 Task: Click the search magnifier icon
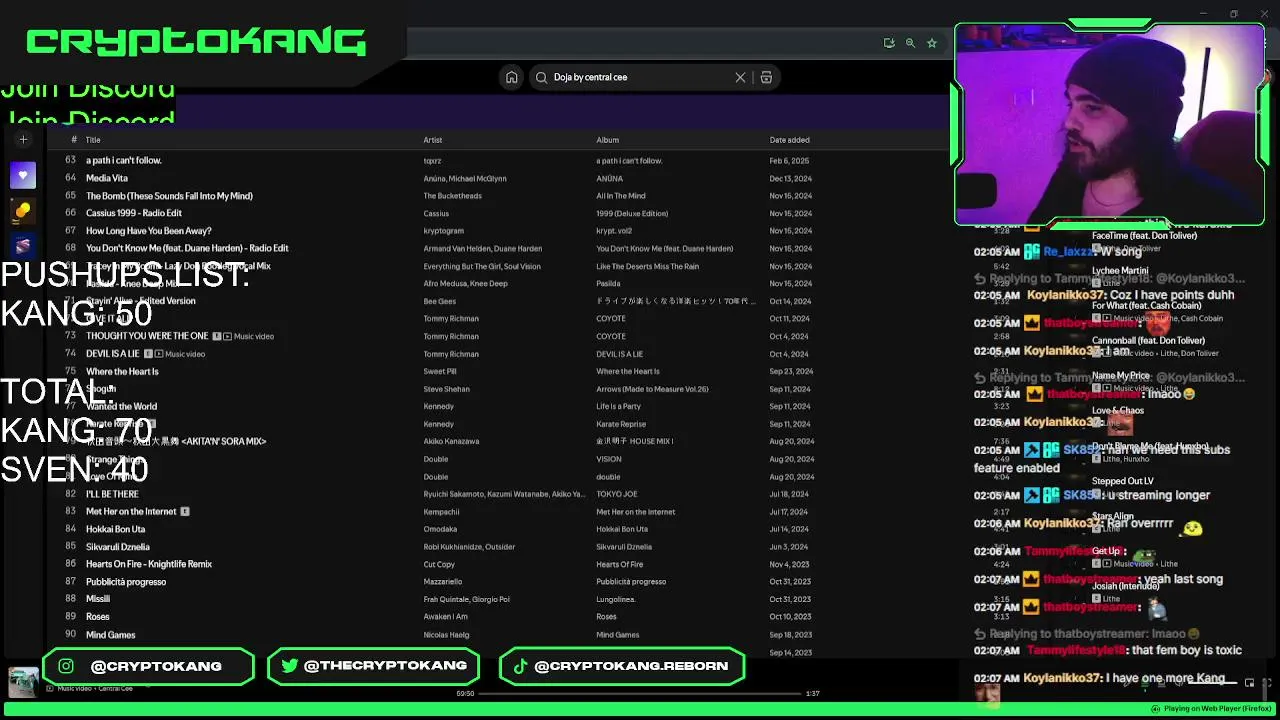coord(542,77)
